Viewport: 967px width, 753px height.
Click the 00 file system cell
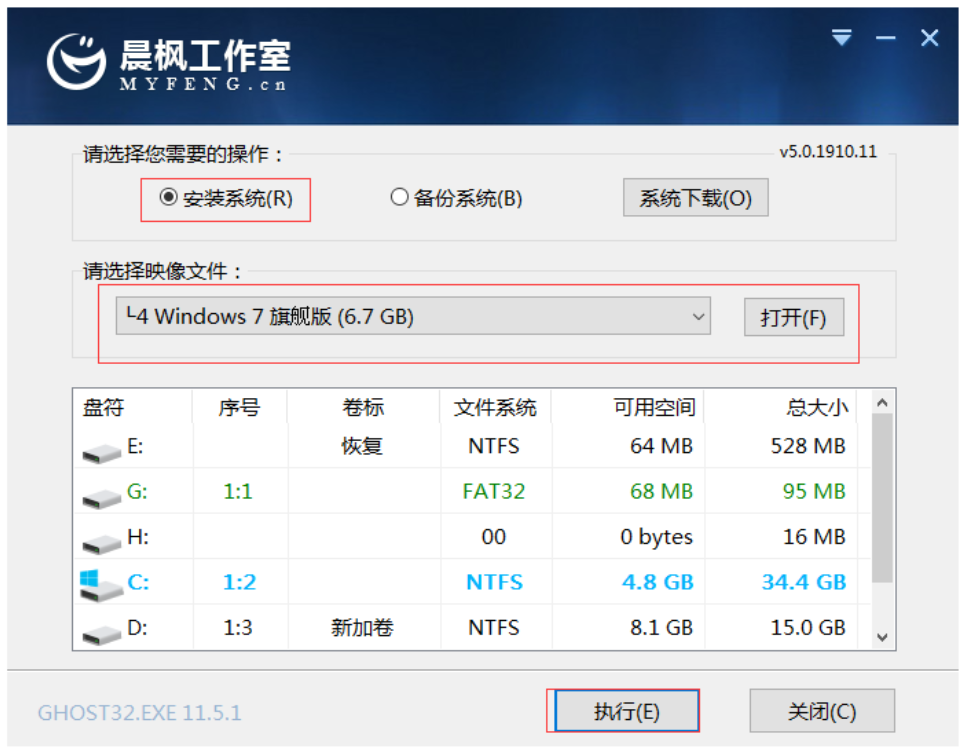tap(493, 537)
